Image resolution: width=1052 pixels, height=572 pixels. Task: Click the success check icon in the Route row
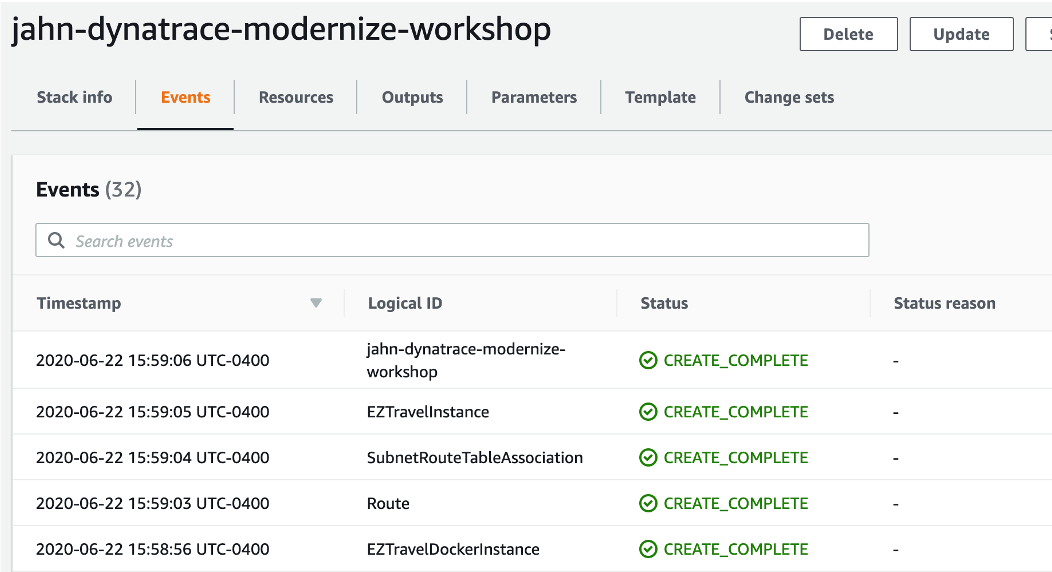648,503
